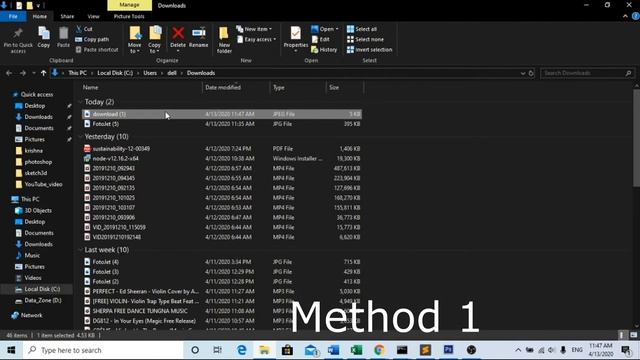
Task: Expand the Easy access dropdown
Action: coord(275,39)
